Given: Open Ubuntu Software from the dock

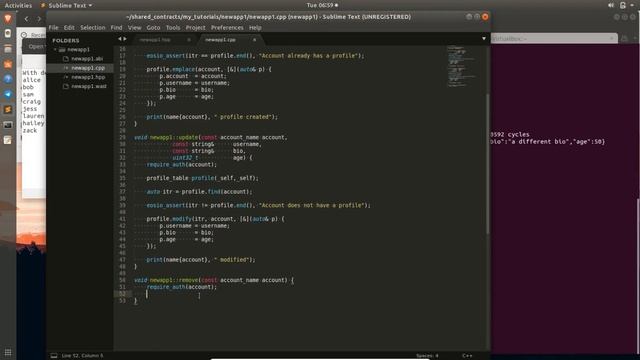Looking at the screenshot, I should click(x=8, y=64).
